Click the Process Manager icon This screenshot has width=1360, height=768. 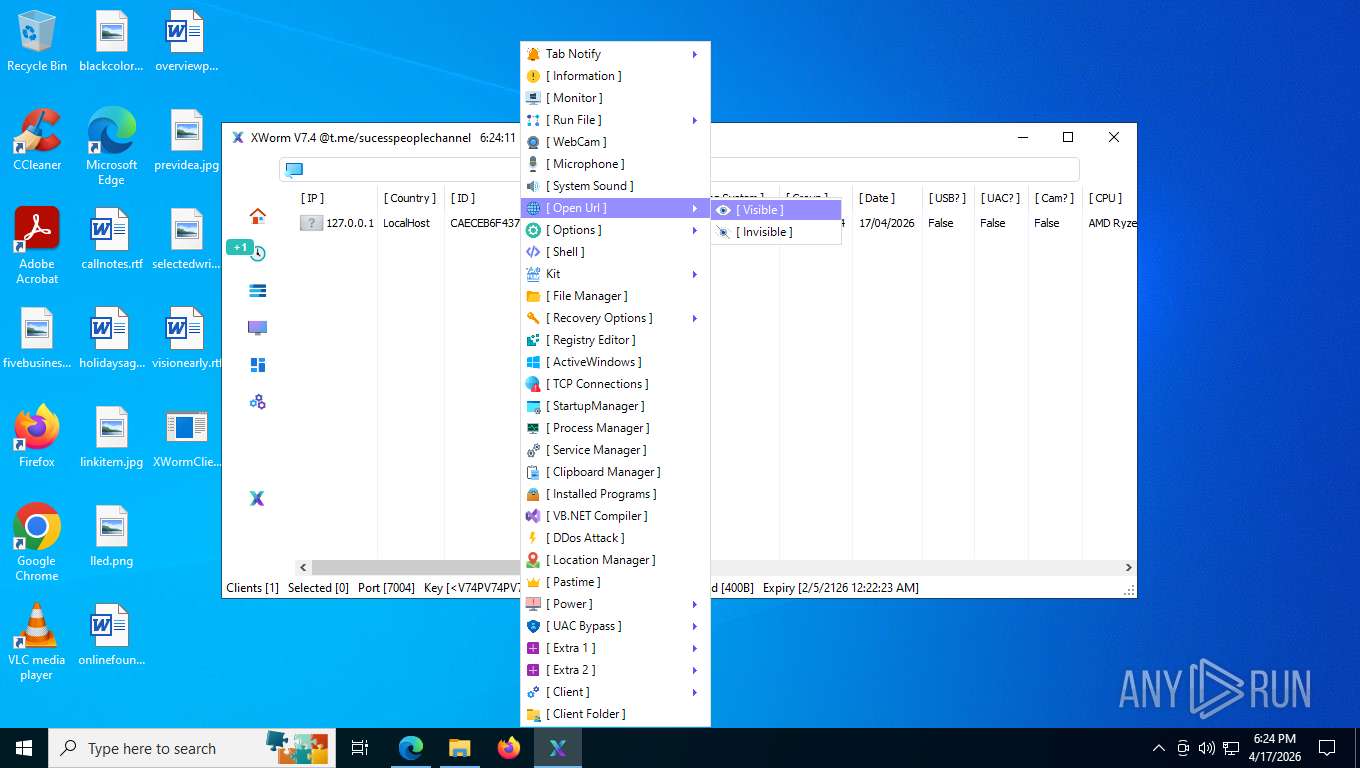pyautogui.click(x=533, y=428)
